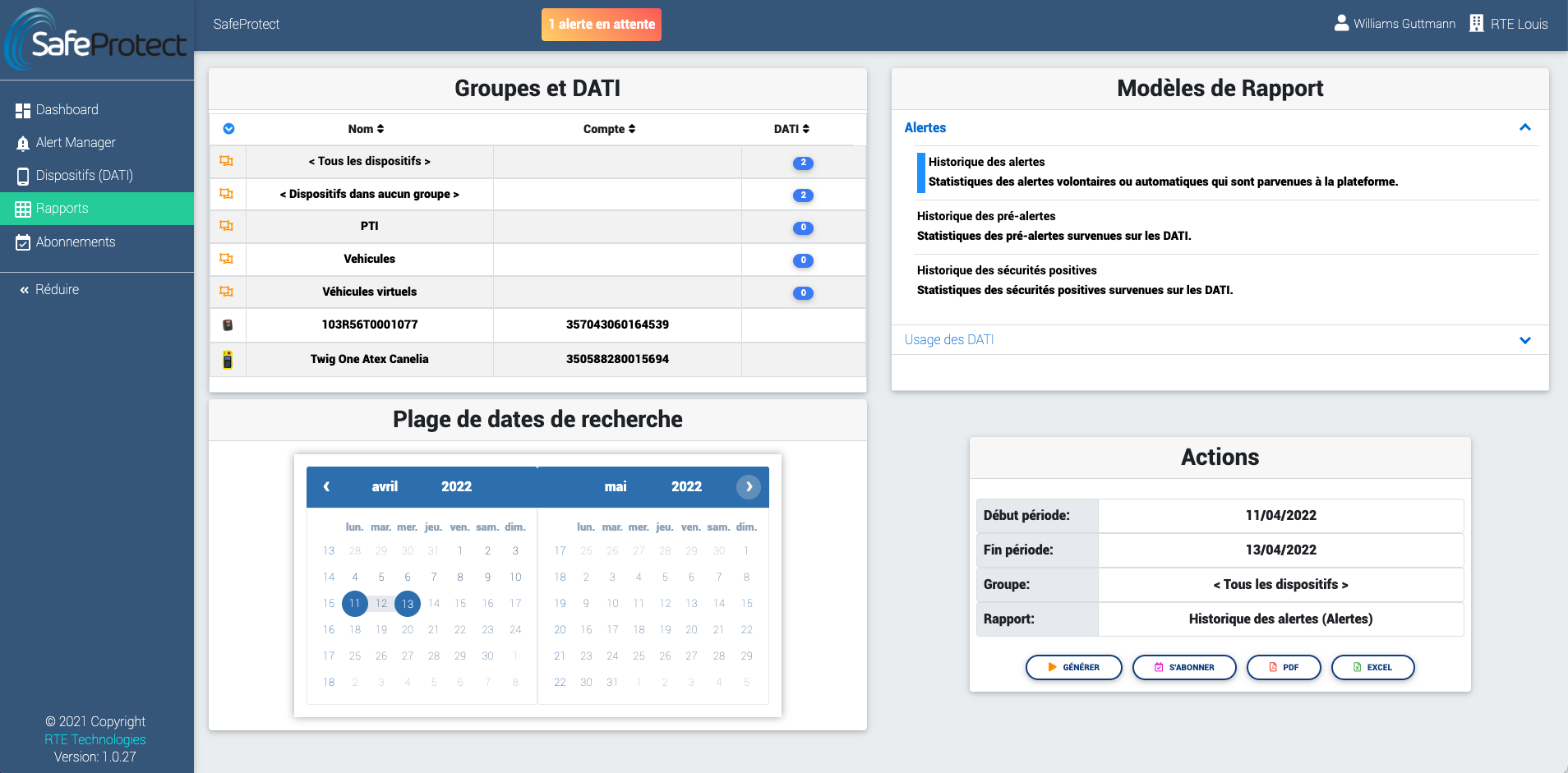Click the Usage des DATI chevron arrow
Viewport: 1568px width, 773px height.
(x=1525, y=340)
